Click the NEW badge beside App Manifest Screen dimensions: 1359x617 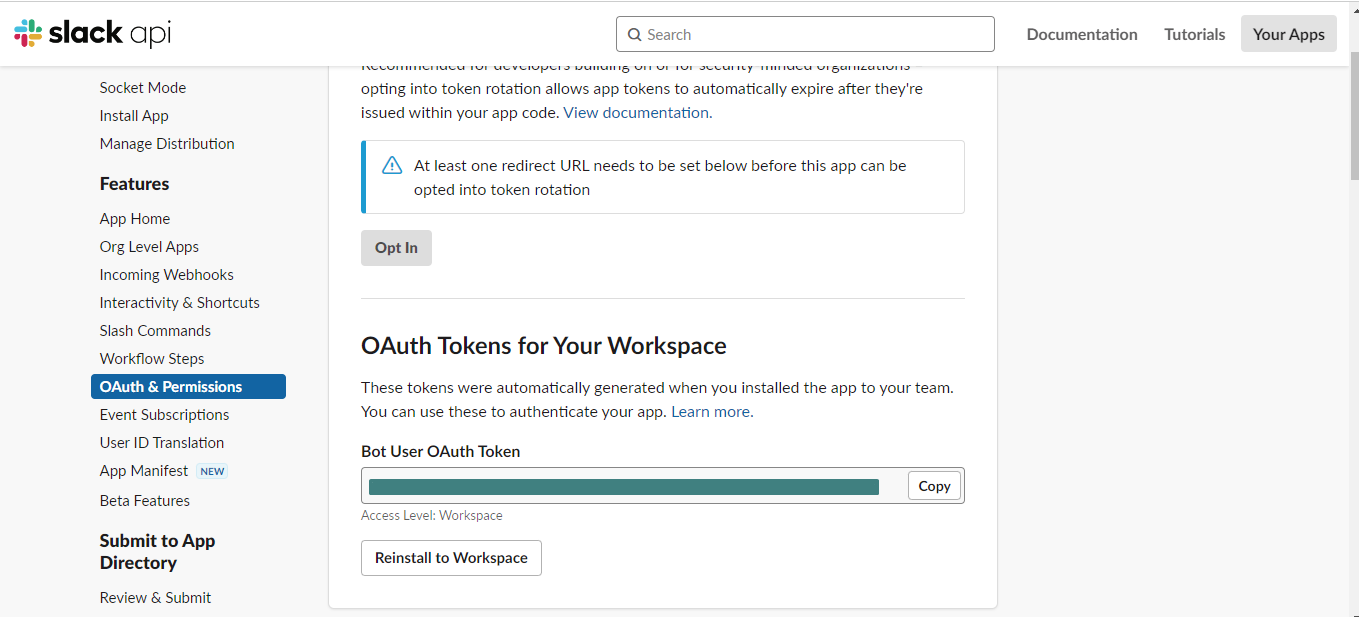[212, 471]
